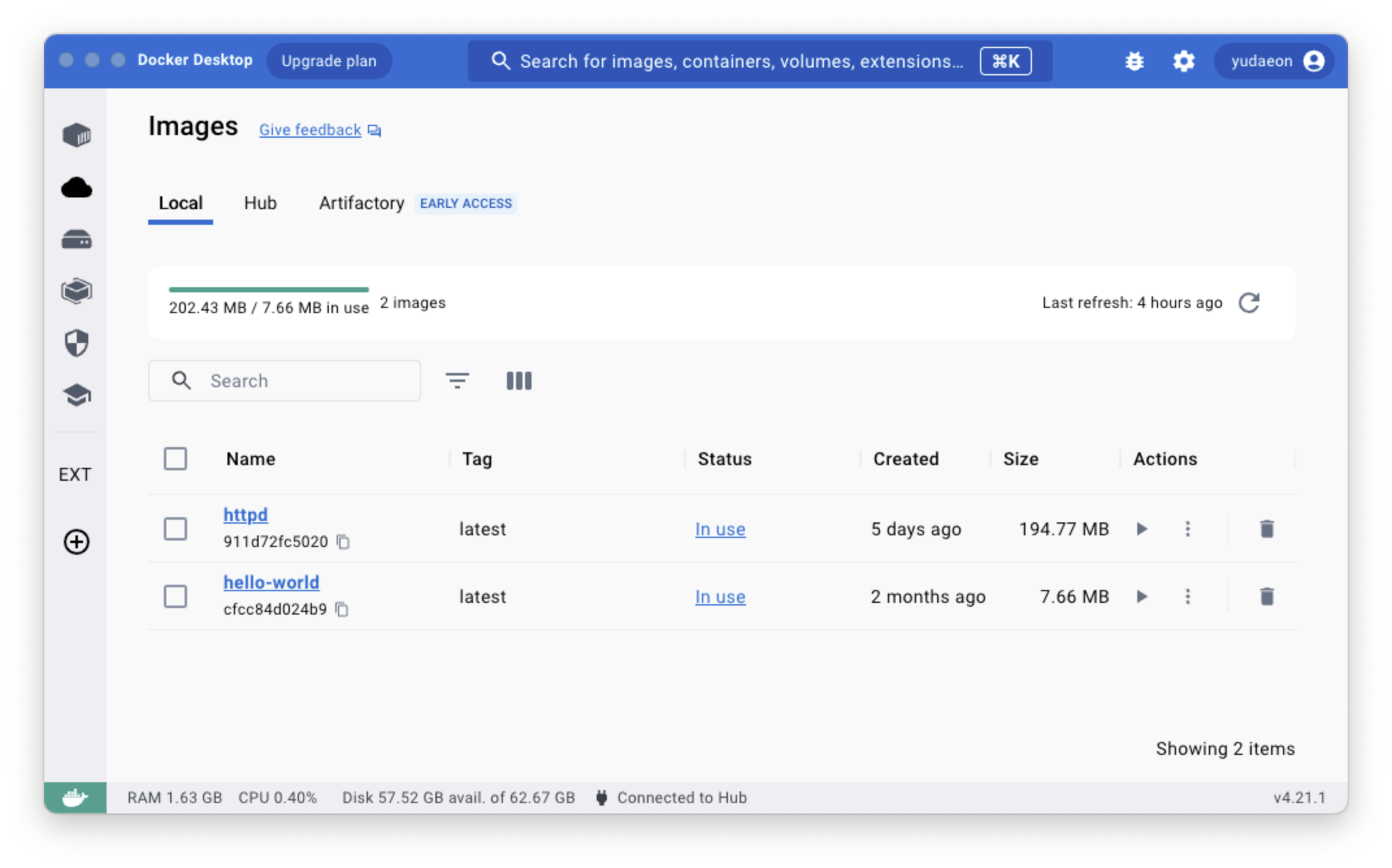
Task: Click the 194.77 MB size value
Action: pyautogui.click(x=1064, y=529)
